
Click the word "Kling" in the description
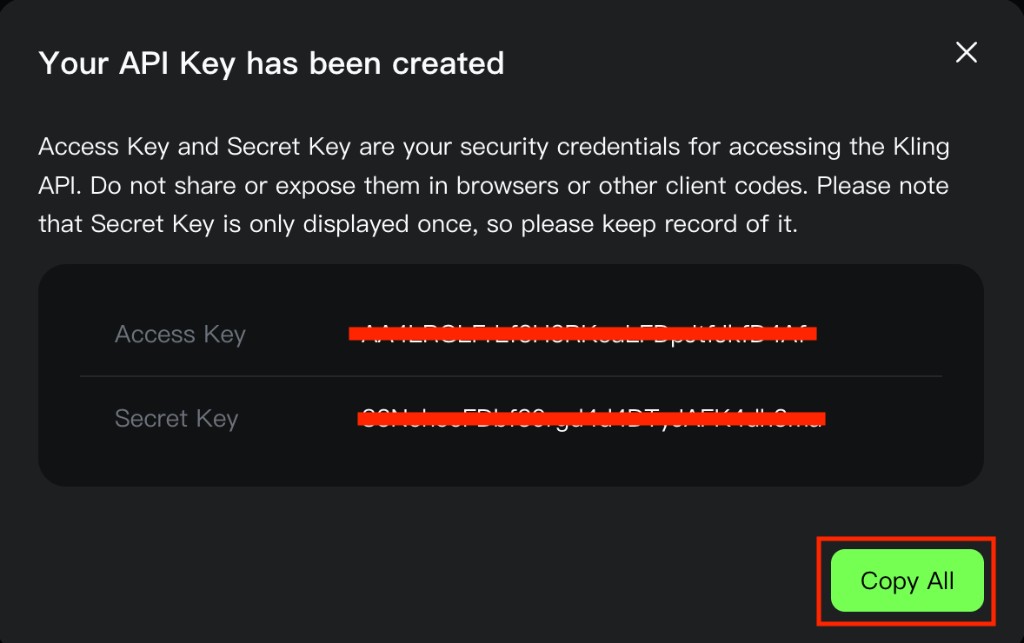pyautogui.click(x=921, y=148)
